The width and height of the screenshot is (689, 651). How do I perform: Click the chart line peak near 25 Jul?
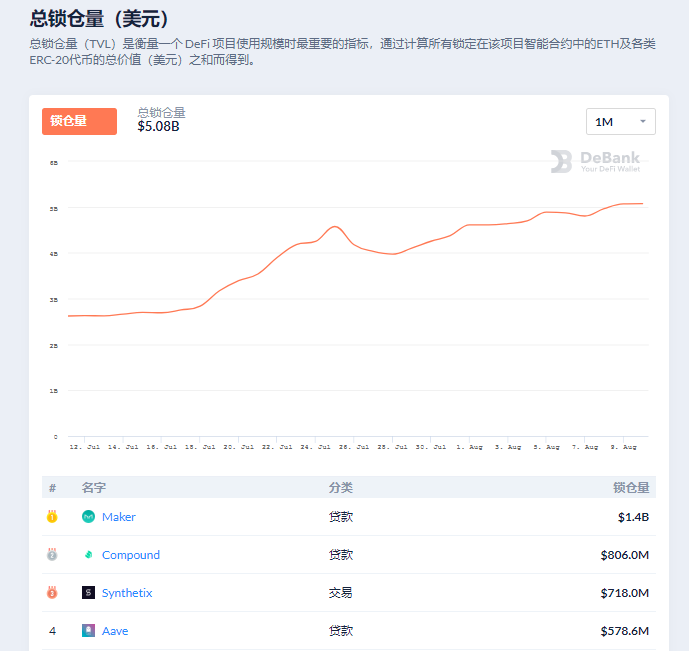335,227
